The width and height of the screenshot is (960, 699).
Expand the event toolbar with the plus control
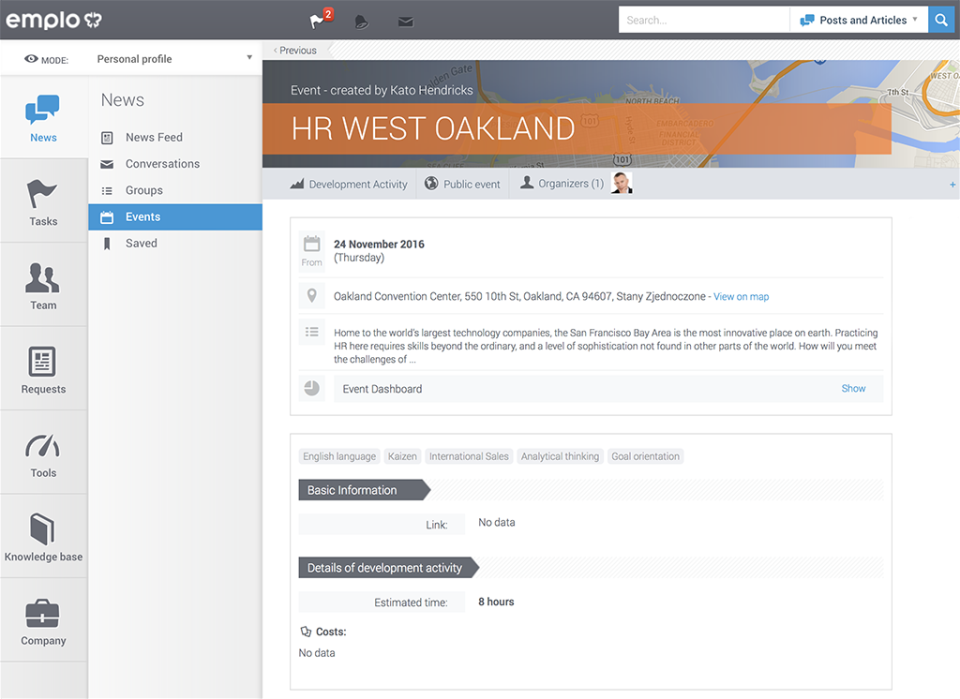[952, 183]
